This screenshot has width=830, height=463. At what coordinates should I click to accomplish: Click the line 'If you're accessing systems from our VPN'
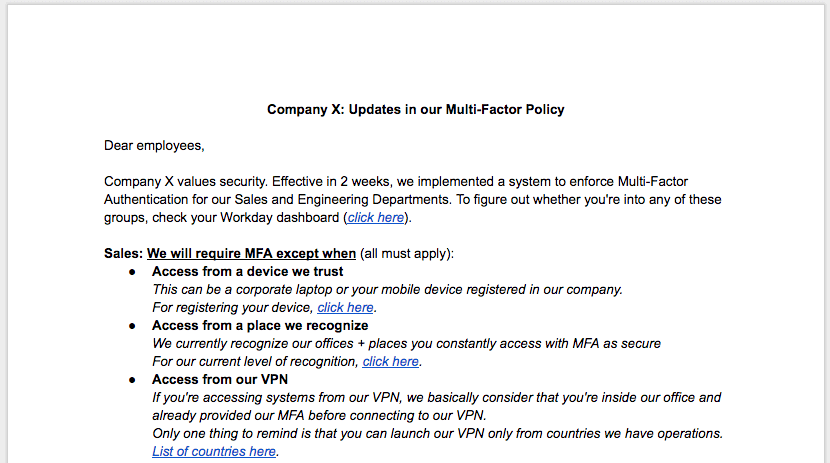pyautogui.click(x=436, y=397)
